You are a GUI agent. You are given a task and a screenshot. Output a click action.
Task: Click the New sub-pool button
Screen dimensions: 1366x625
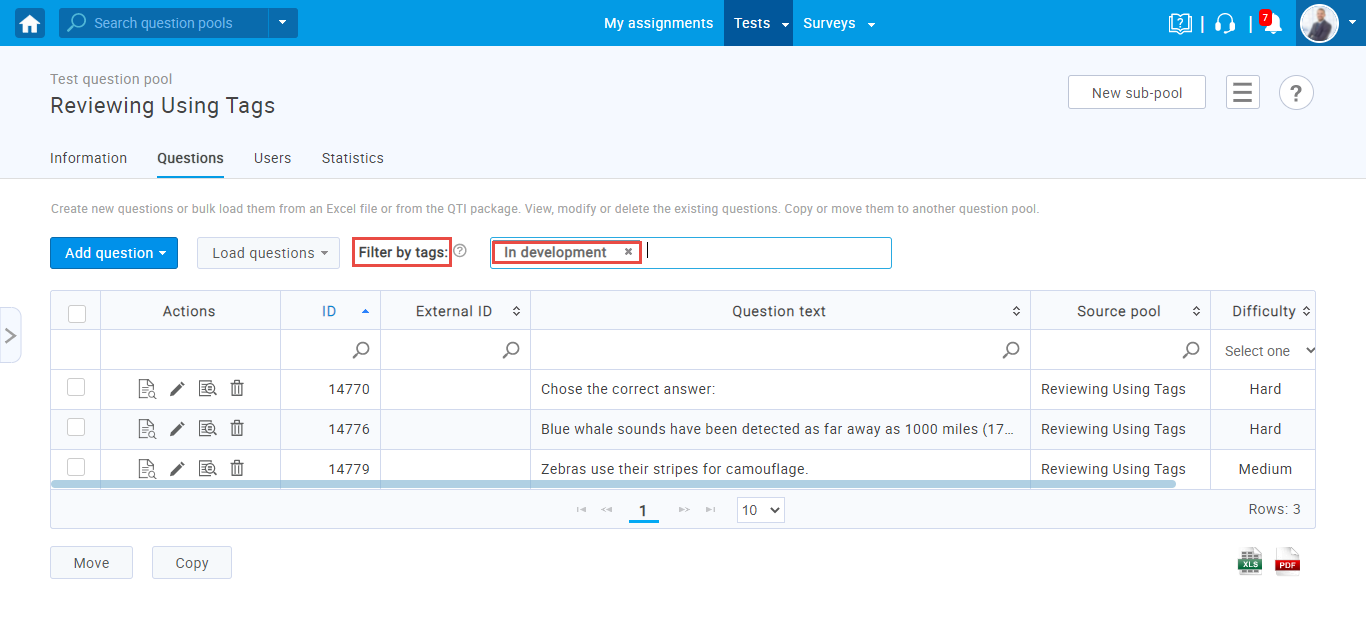1136,93
